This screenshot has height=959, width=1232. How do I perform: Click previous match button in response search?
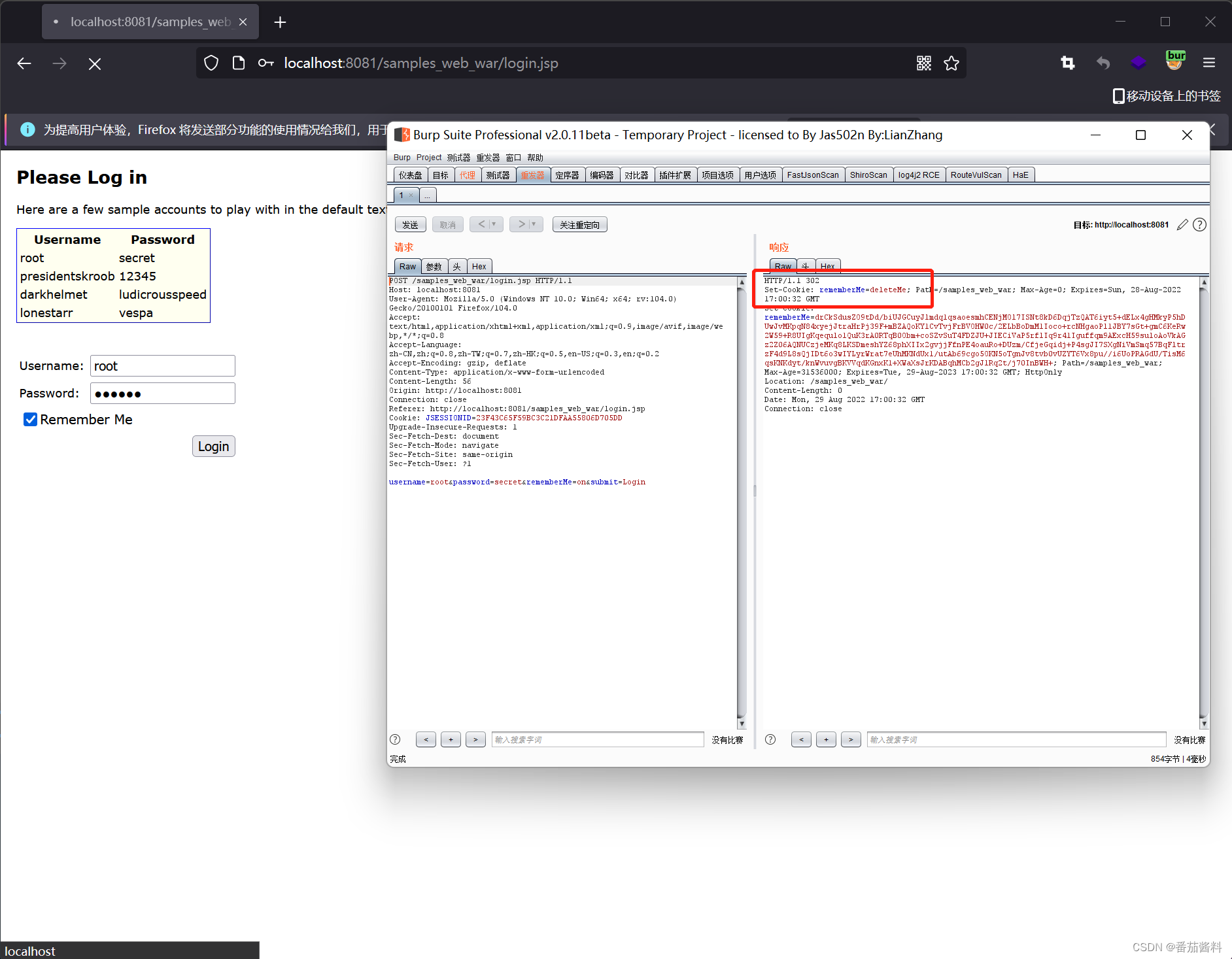801,739
